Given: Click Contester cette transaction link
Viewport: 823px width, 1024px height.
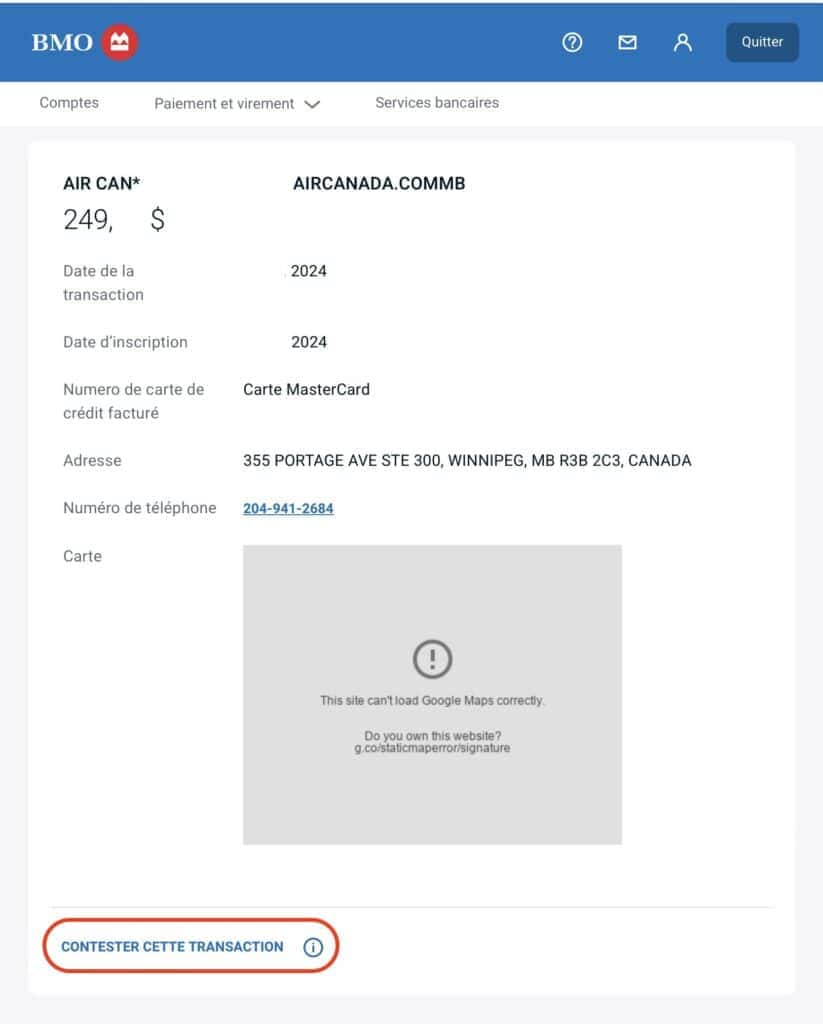Looking at the screenshot, I should pyautogui.click(x=172, y=947).
